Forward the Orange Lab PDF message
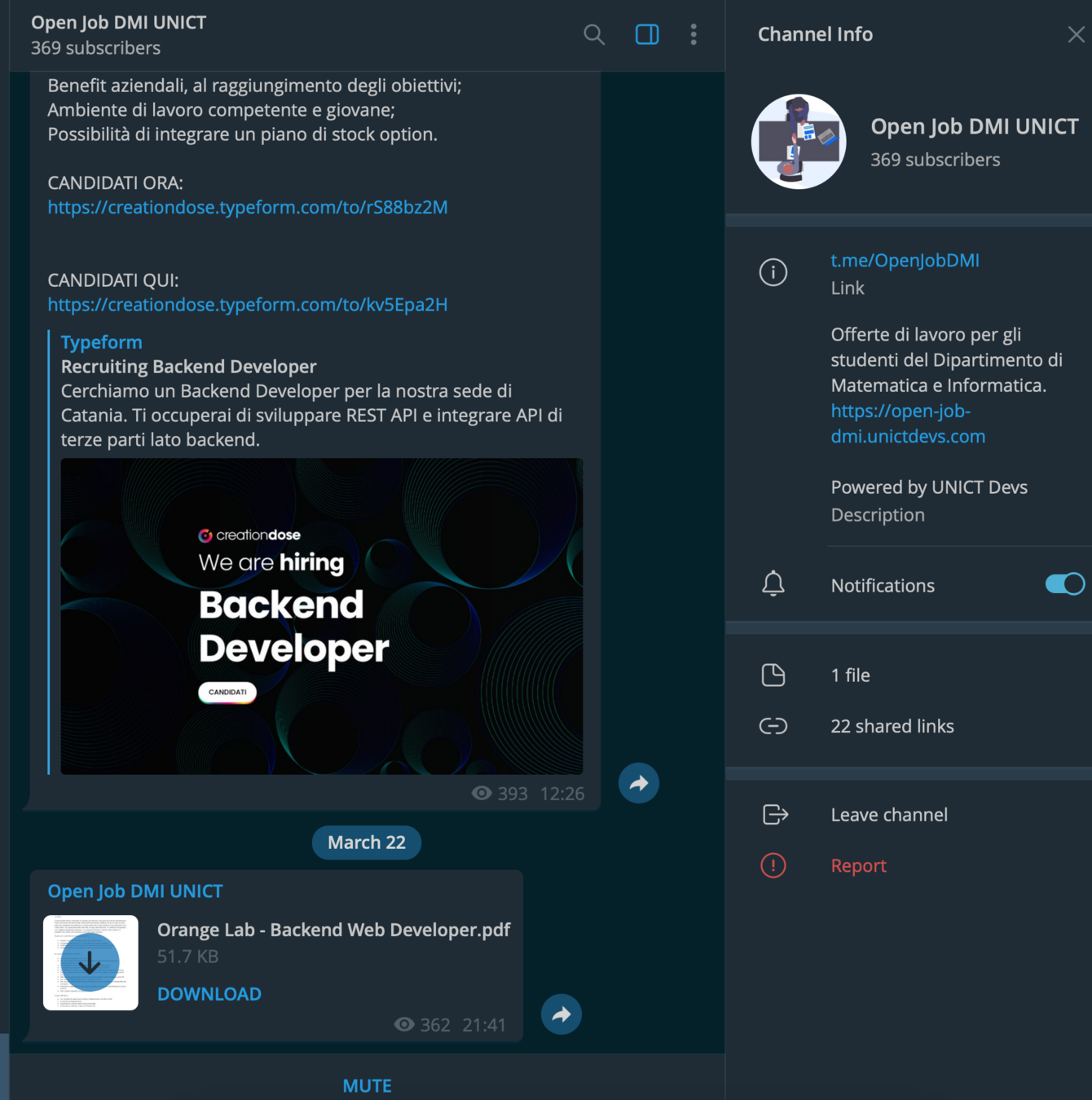Viewport: 1092px width, 1100px height. coord(561,1014)
